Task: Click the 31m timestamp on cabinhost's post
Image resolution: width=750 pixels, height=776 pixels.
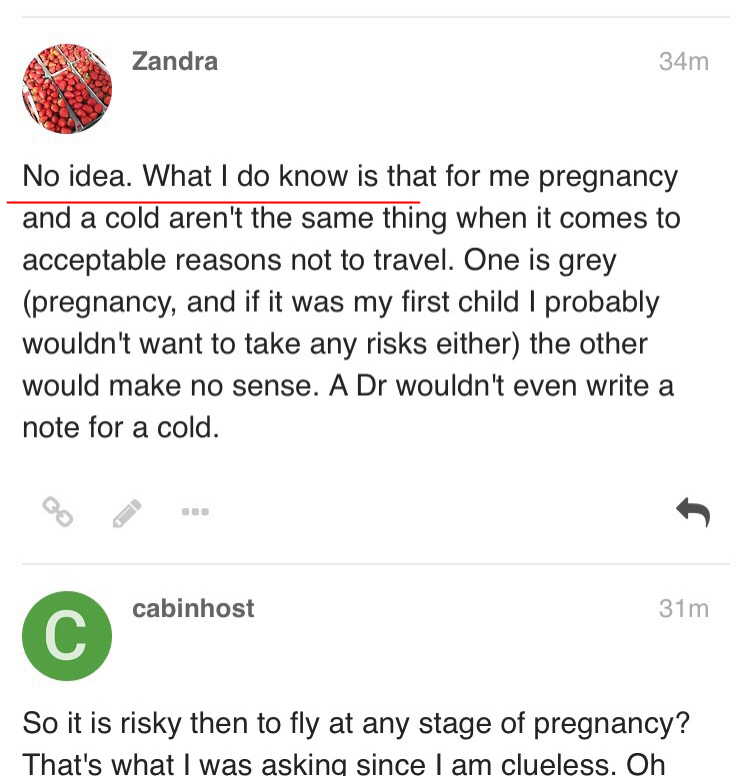Action: (x=684, y=608)
